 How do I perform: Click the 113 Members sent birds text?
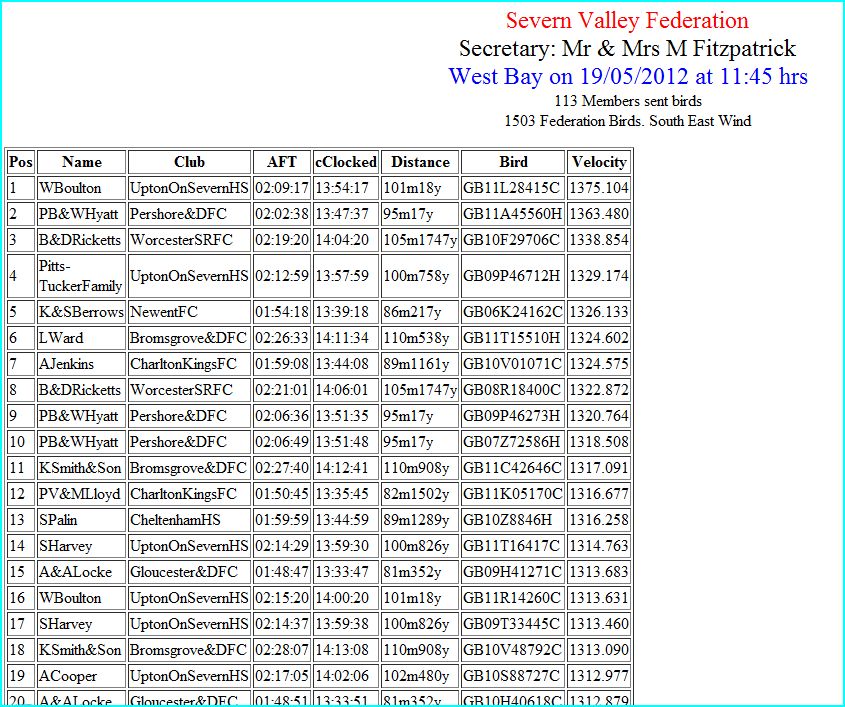coord(628,101)
